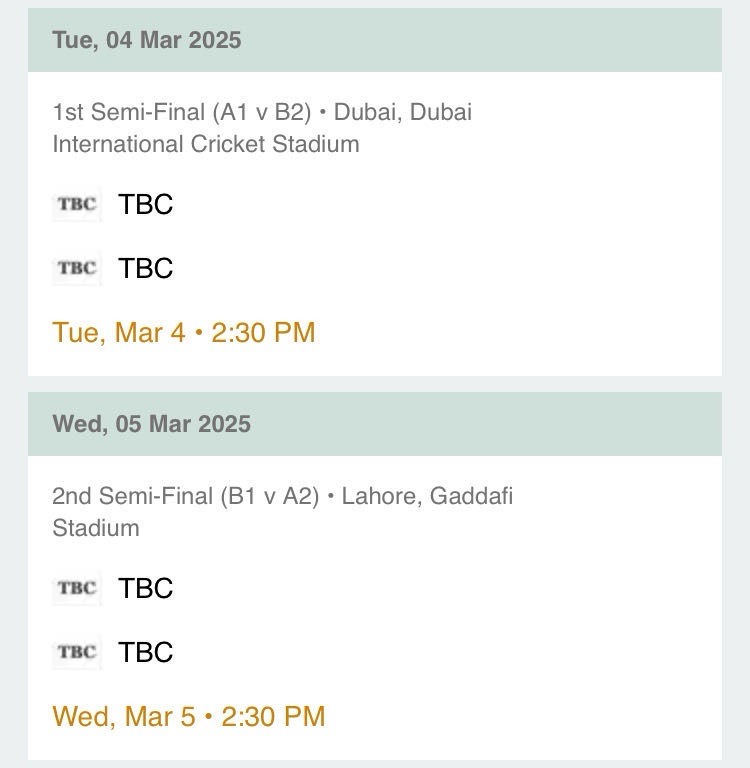
Task: Tap the 'Lahore, Gaddafi' venue text
Action: coord(427,496)
